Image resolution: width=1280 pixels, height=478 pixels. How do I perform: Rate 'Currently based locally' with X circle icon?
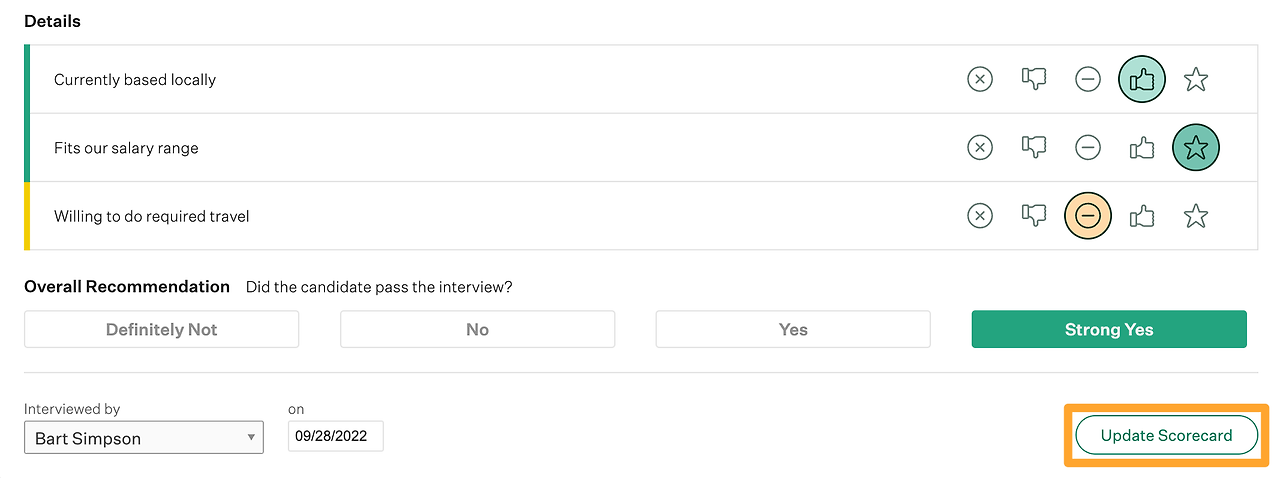980,79
